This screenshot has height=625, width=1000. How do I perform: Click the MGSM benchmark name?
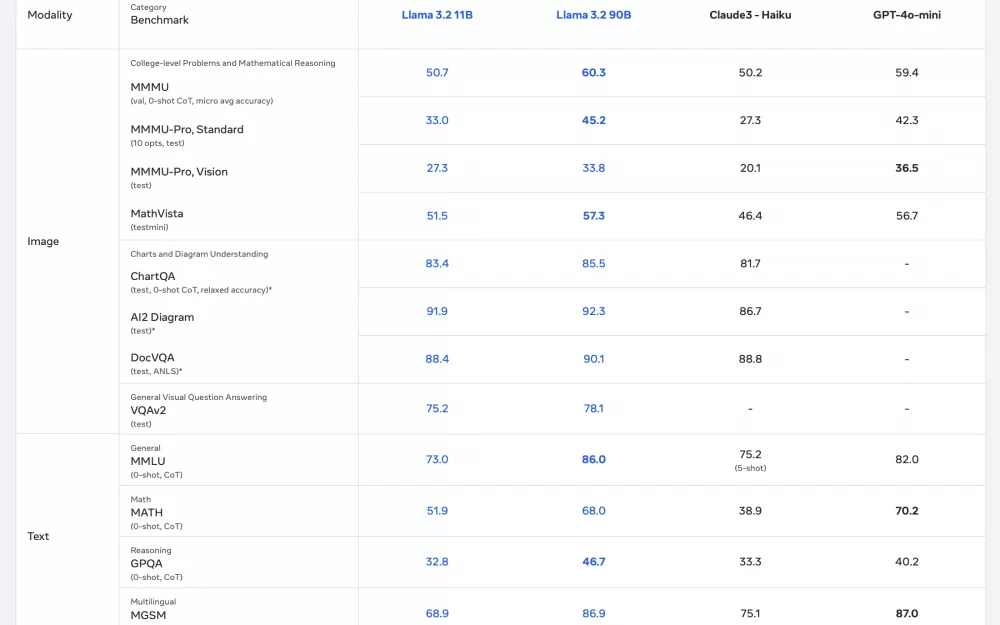coord(148,615)
